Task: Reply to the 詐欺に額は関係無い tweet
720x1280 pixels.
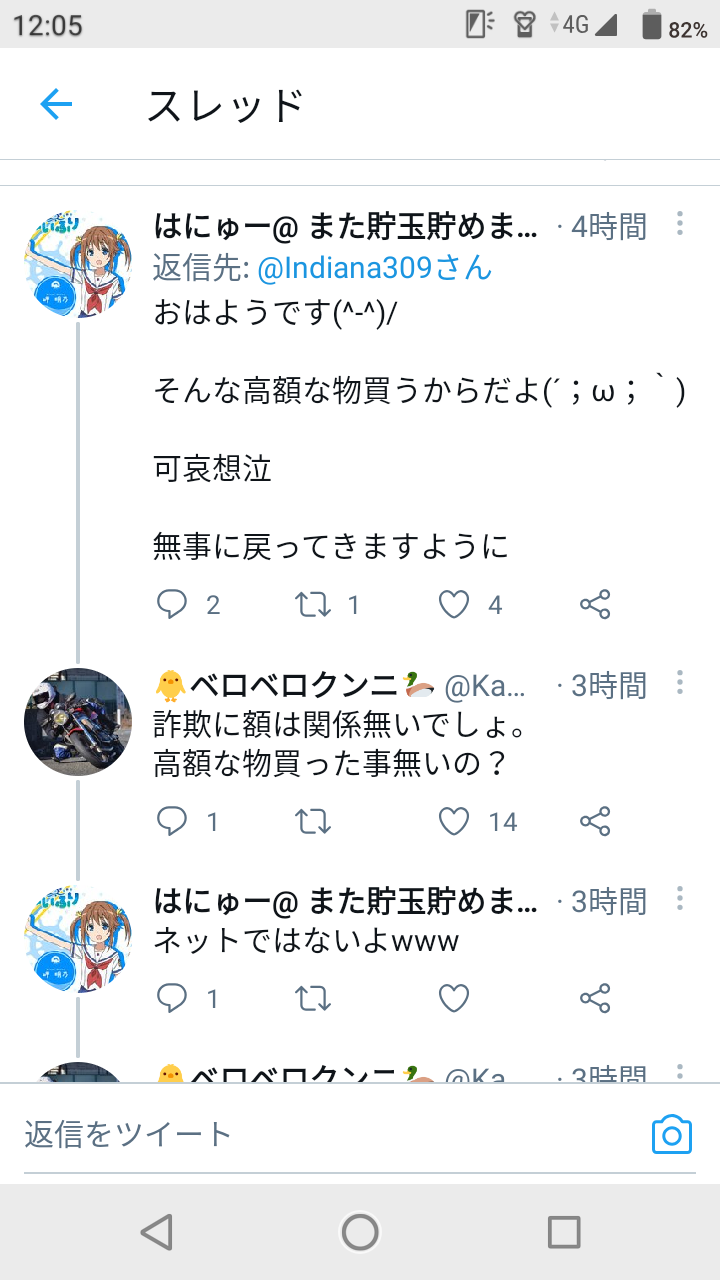Action: coord(173,821)
